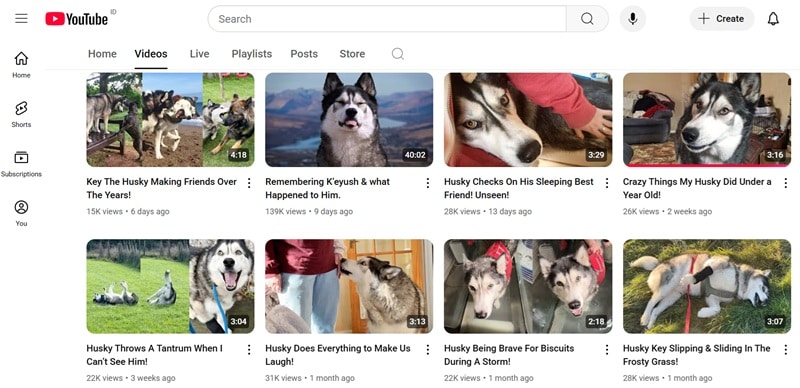Go to YouTube home via logo
This screenshot has height=388, width=800.
(x=77, y=19)
